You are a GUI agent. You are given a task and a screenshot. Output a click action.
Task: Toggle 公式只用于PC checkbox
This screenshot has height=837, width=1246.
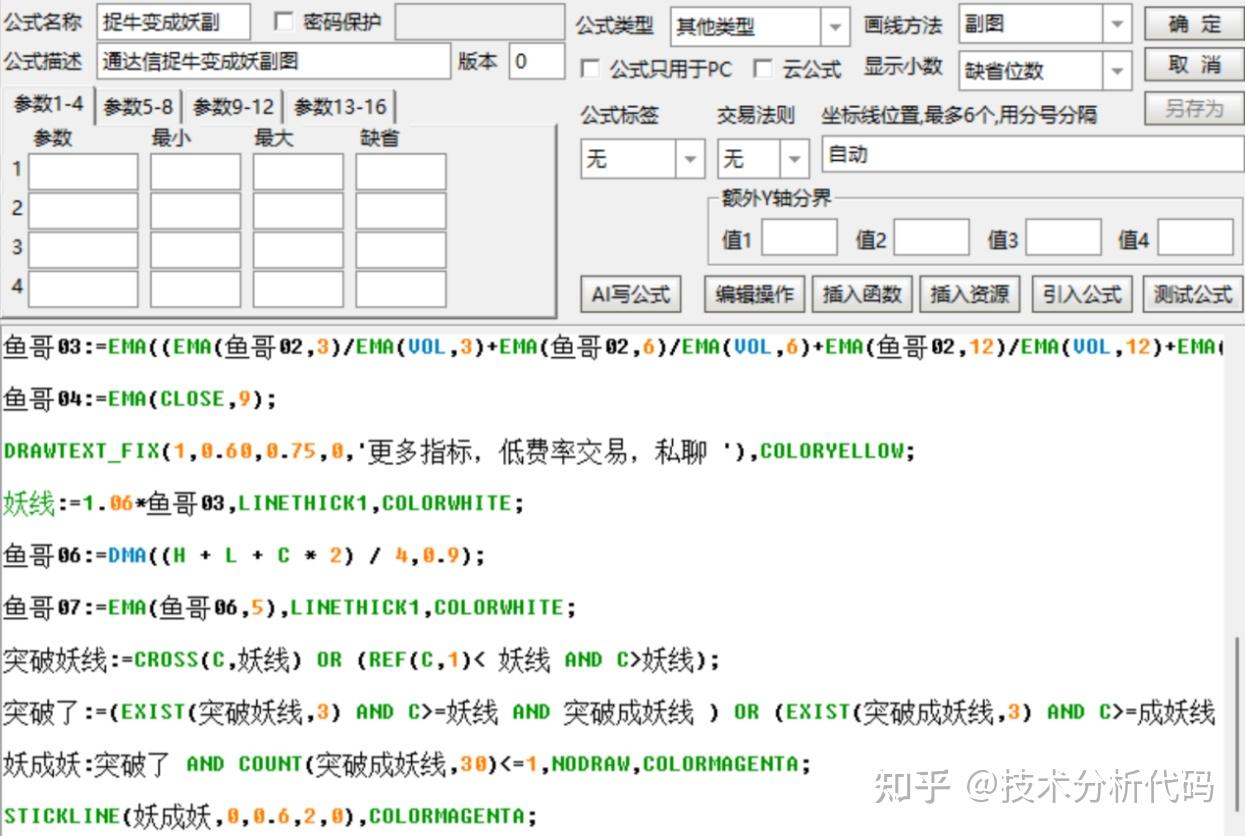[590, 69]
